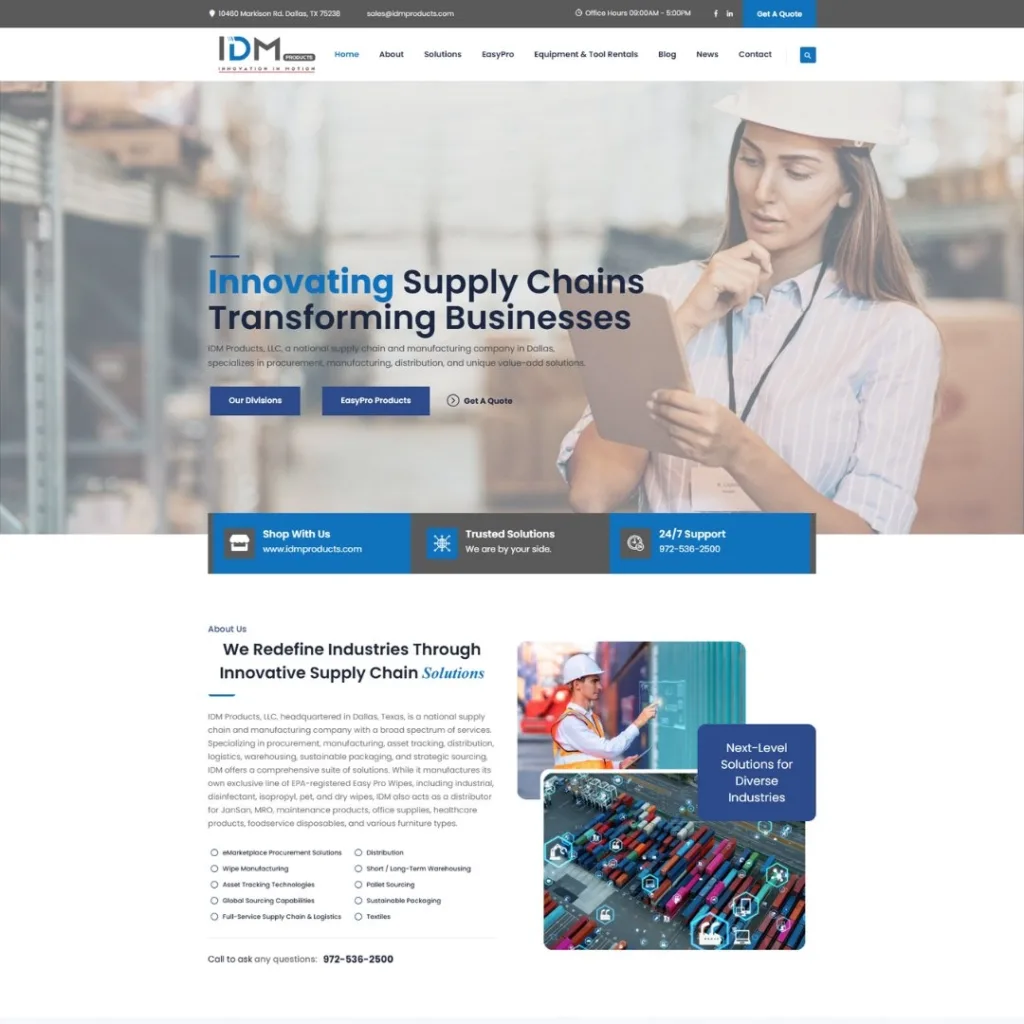Open the Facebook social icon
The image size is (1024, 1024).
tap(715, 14)
